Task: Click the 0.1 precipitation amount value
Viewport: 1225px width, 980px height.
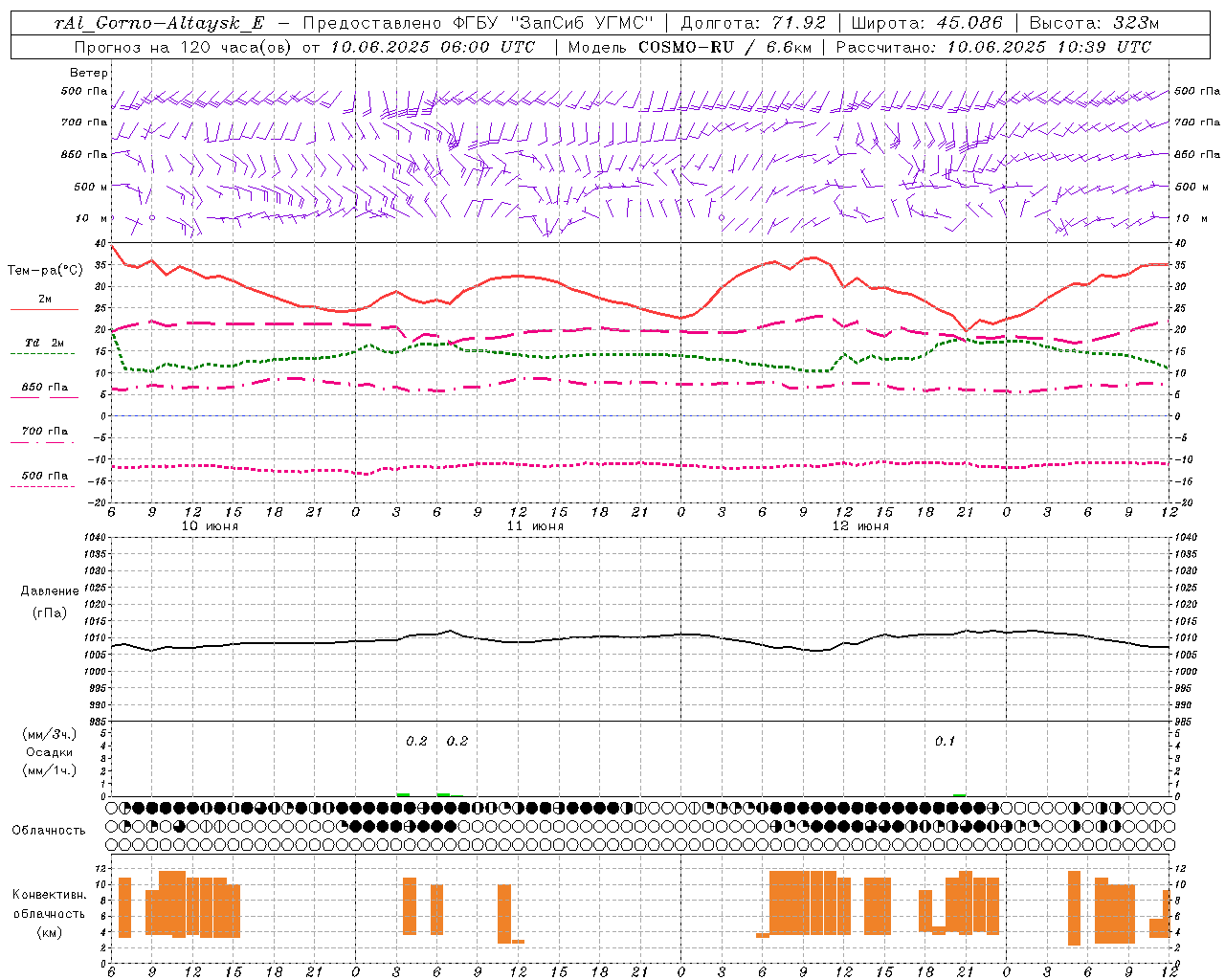Action: (945, 742)
